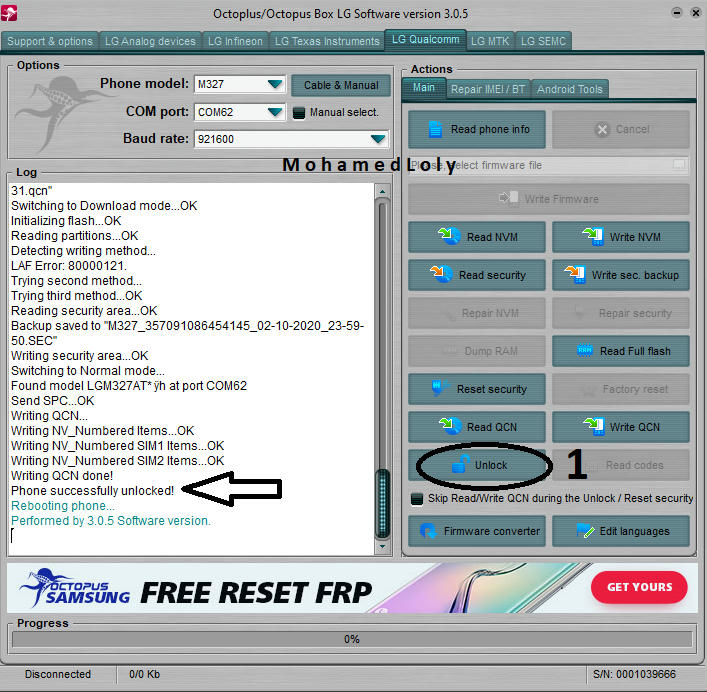Select the Main actions tab
This screenshot has width=707, height=692.
(423, 88)
